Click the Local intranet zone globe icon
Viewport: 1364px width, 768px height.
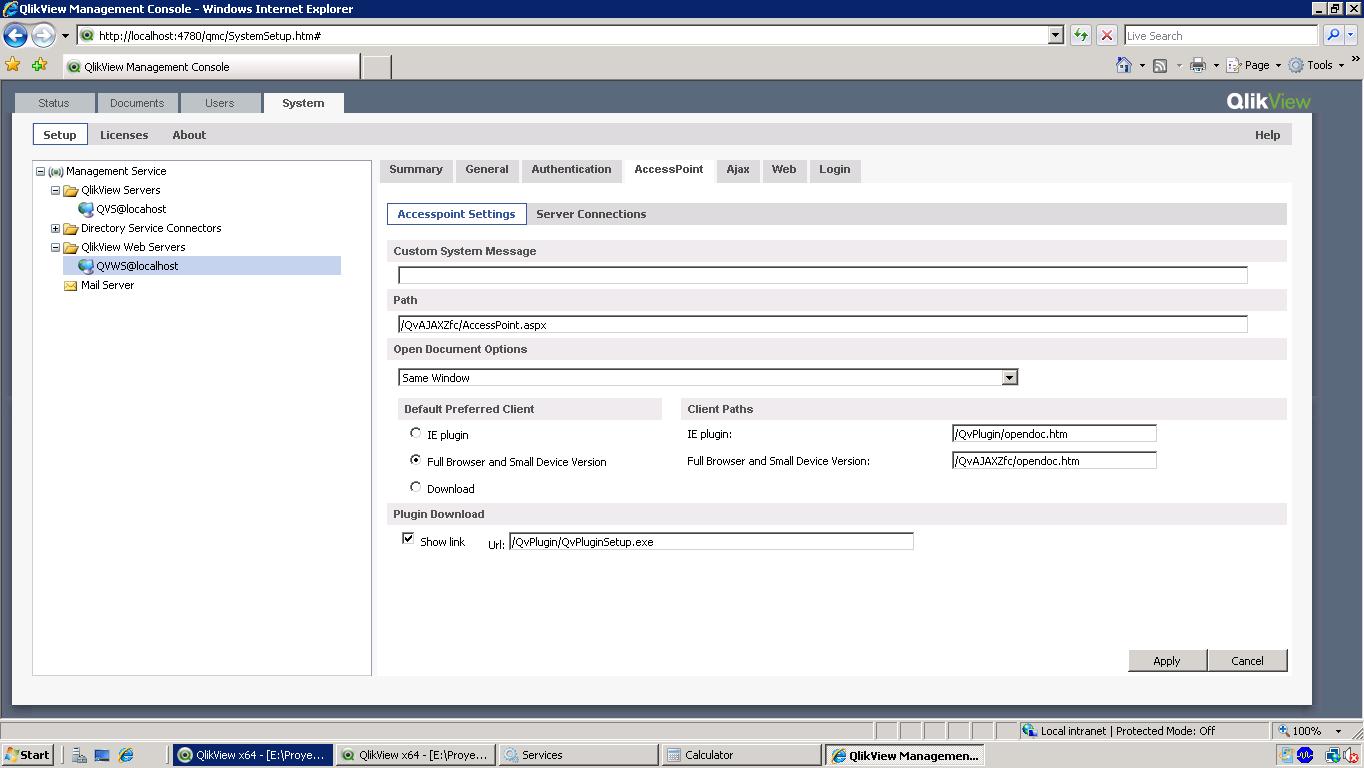(x=1028, y=731)
